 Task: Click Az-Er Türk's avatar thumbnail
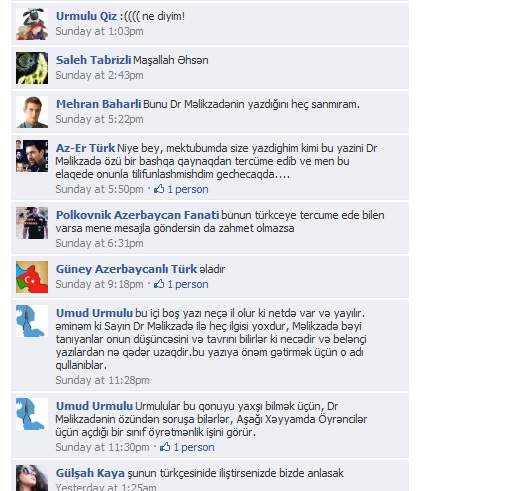click(32, 156)
